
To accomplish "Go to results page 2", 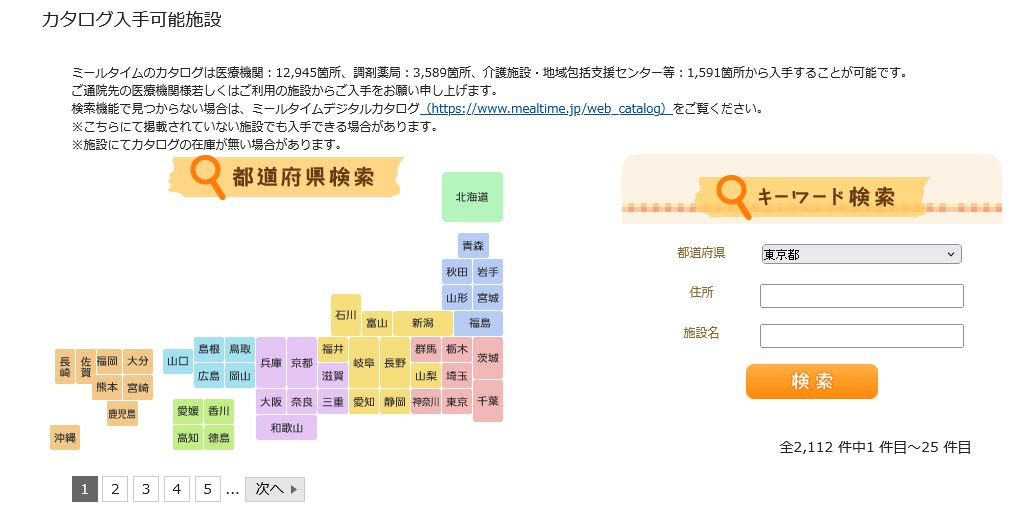I will pyautogui.click(x=115, y=489).
